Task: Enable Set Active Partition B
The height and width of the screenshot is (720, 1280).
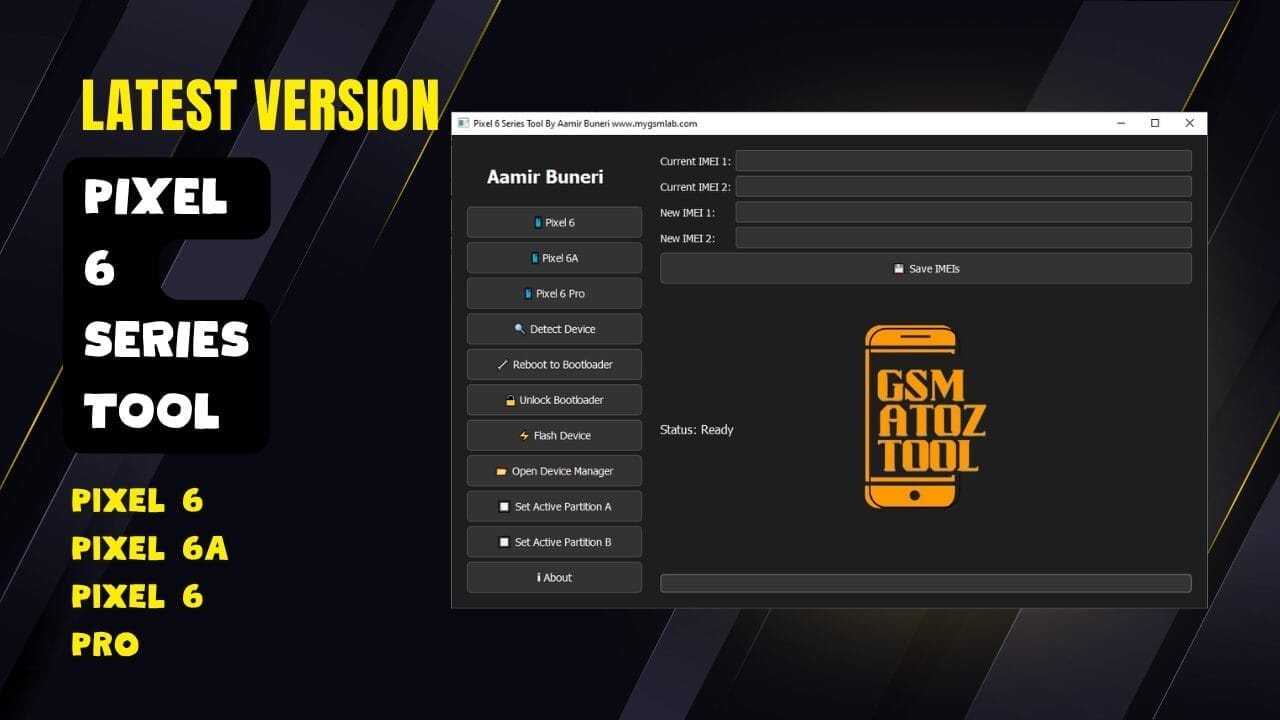Action: point(554,541)
